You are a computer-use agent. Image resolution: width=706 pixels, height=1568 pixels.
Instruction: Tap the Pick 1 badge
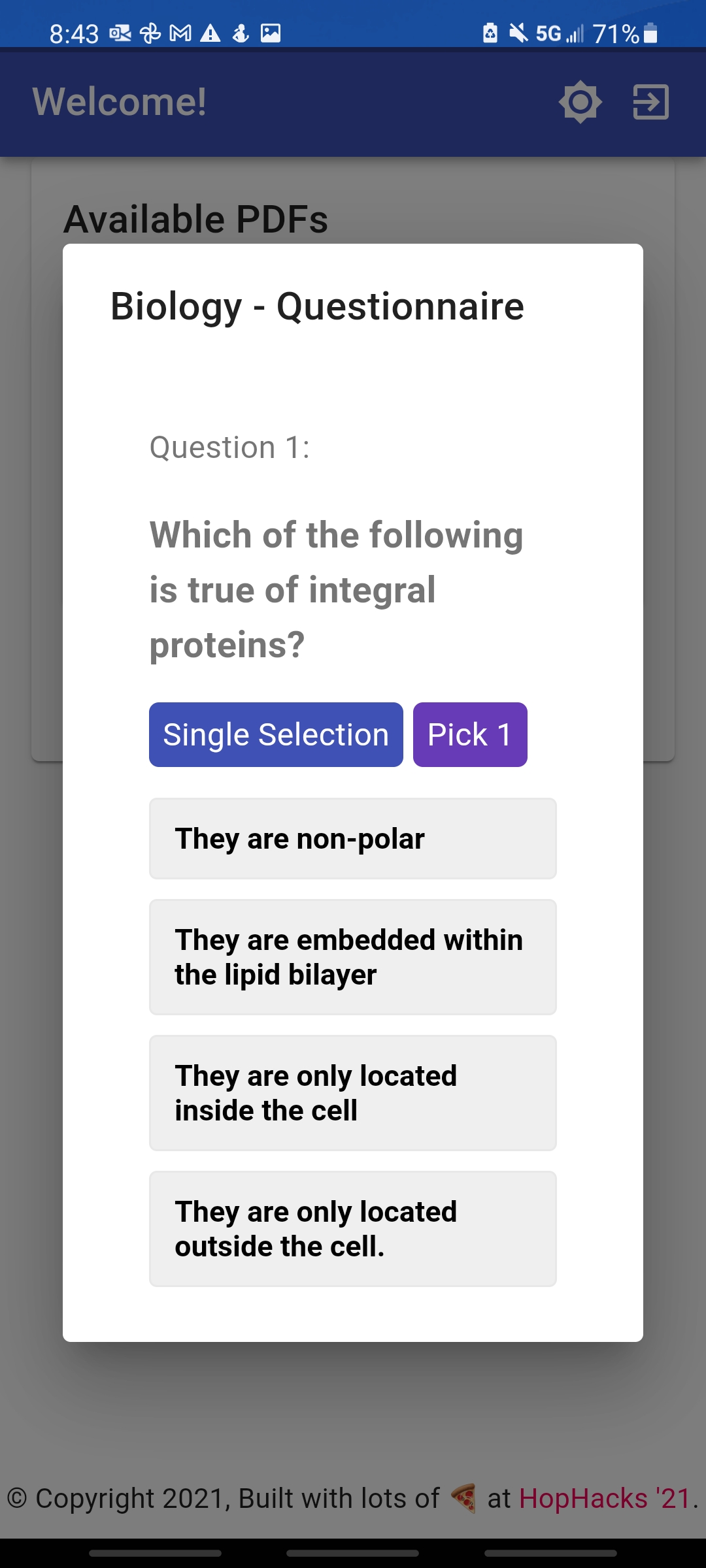pyautogui.click(x=470, y=734)
